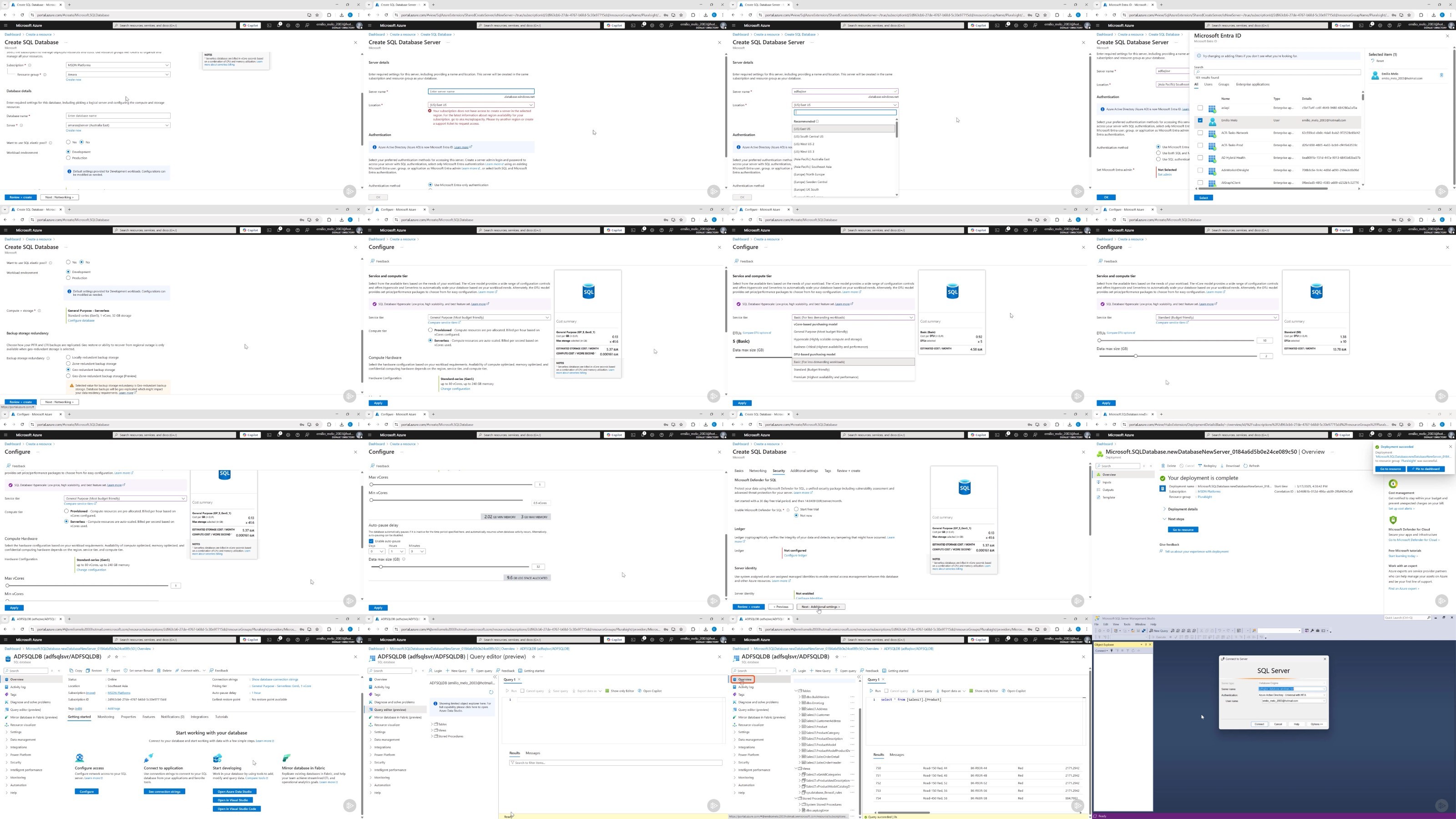The width and height of the screenshot is (1456, 819).
Task: Click large Mirror database in Fabric card icon
Action: point(287,758)
